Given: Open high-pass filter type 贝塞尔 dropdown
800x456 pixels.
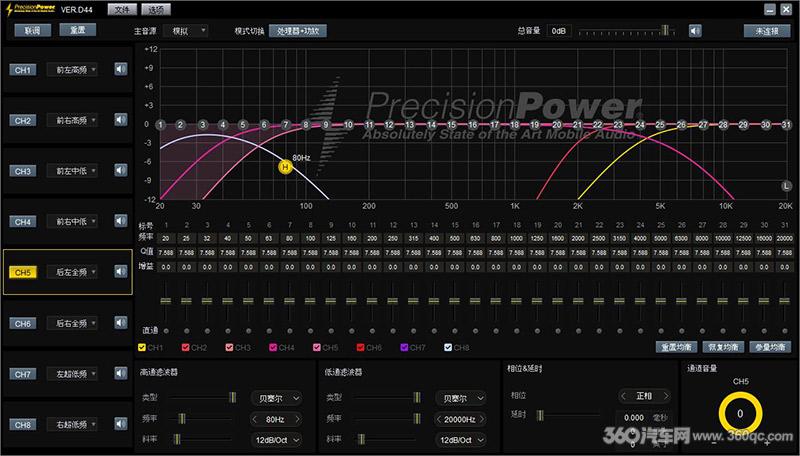Looking at the screenshot, I should (277, 398).
